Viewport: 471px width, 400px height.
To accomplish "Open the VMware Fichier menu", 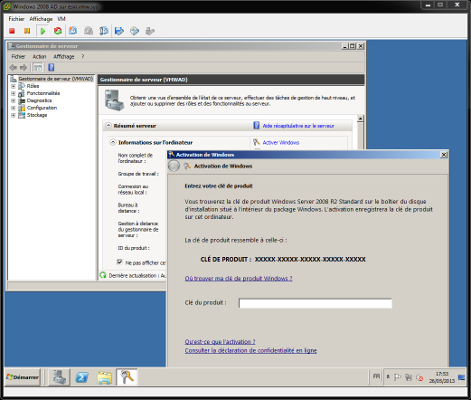I will click(16, 19).
